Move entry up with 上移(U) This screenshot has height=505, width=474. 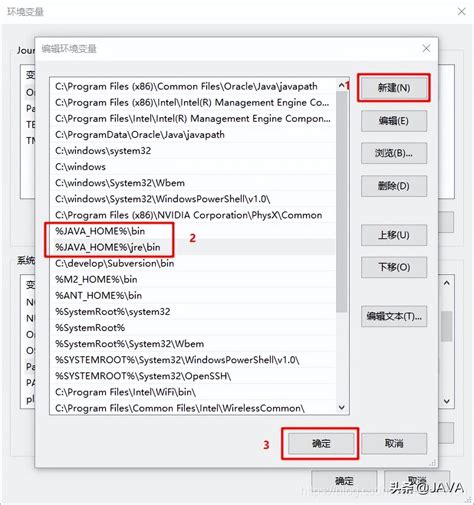tap(394, 235)
